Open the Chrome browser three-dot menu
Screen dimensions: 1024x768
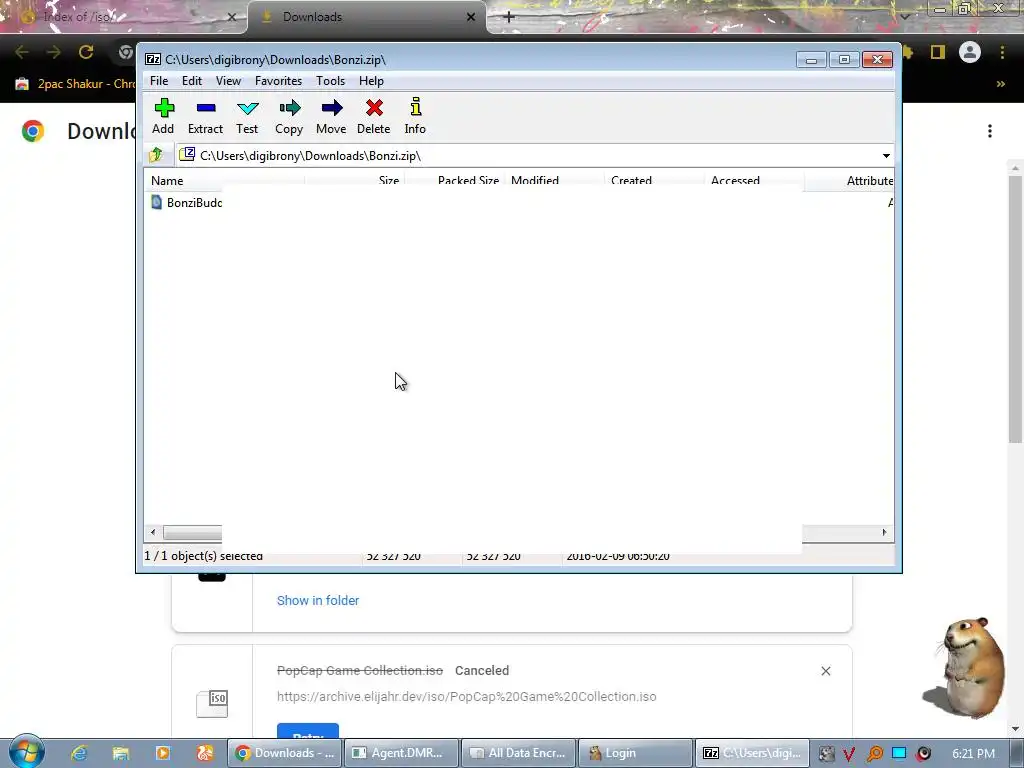coord(1002,52)
